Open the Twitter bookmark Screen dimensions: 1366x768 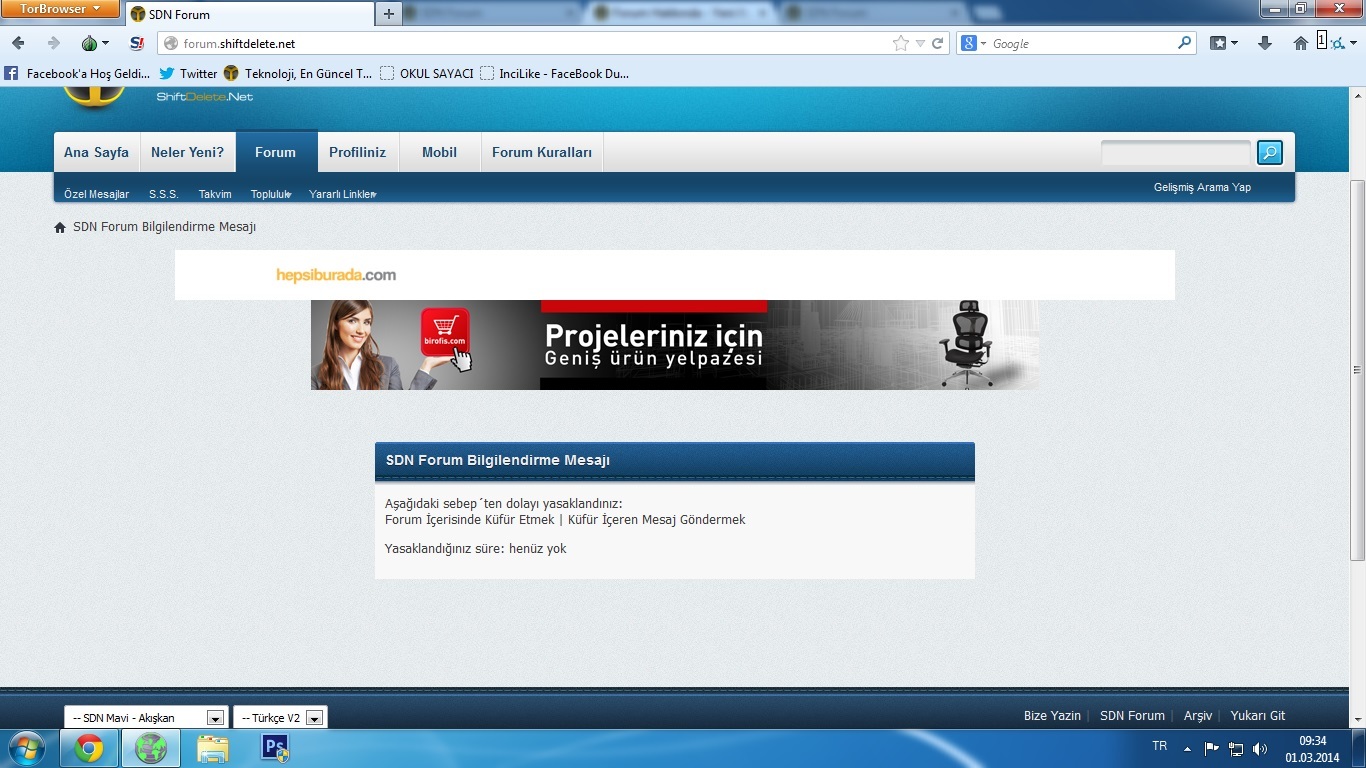pos(188,73)
